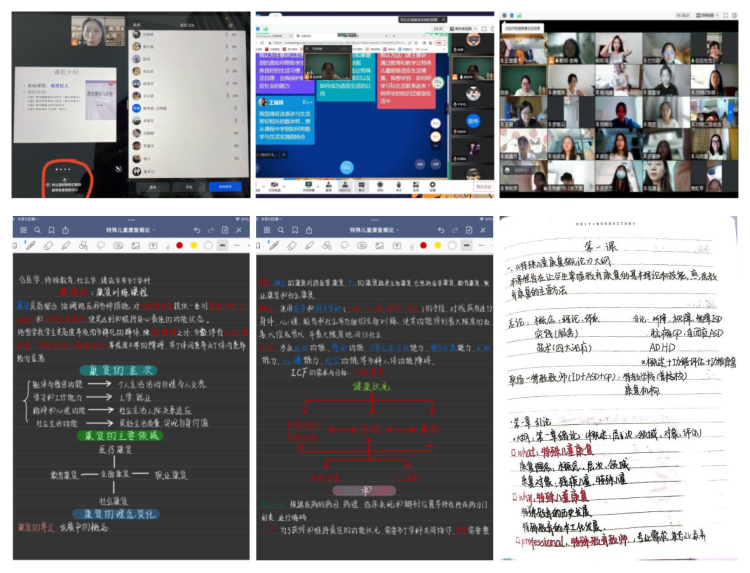Close the document in the middle notes app
This screenshot has width=750, height=573.
[483, 230]
